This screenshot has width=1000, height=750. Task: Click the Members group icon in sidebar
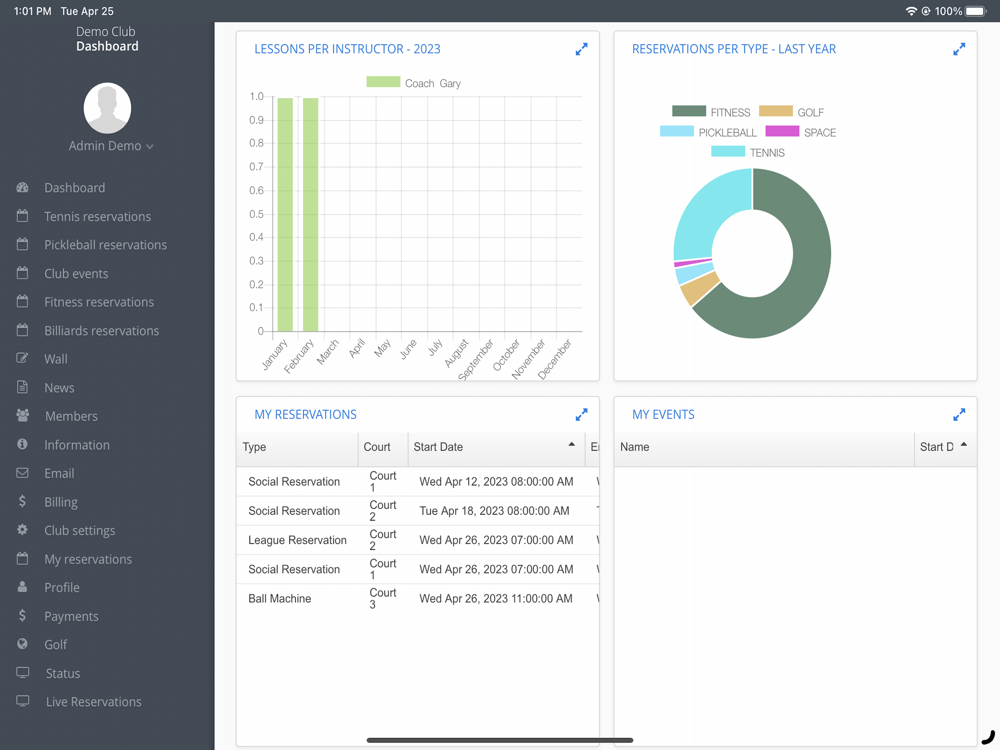point(22,416)
